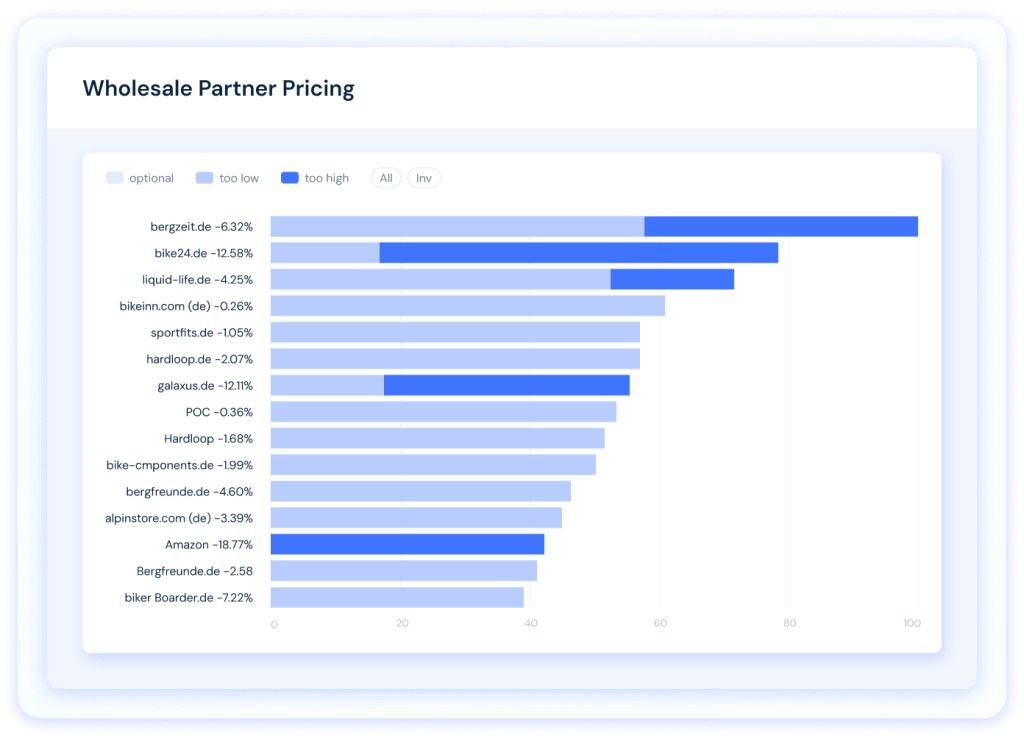Click the bikeinn.com (de) bar
Image resolution: width=1024 pixels, height=736 pixels.
[x=468, y=306]
